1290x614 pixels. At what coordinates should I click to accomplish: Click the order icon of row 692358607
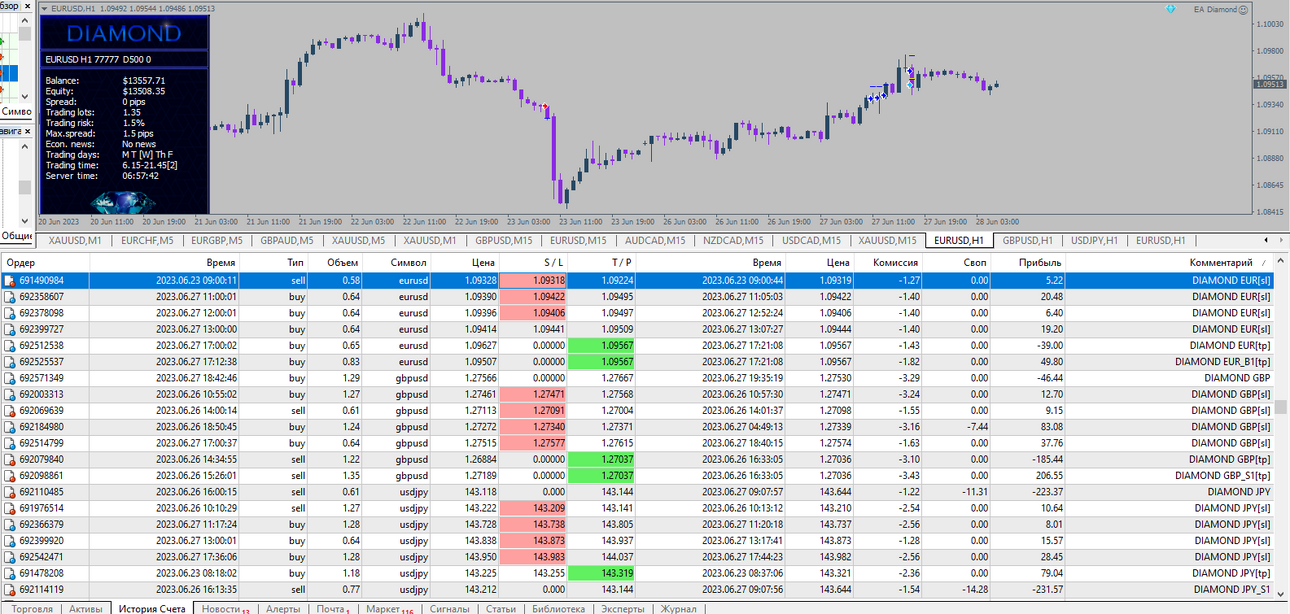coord(11,297)
